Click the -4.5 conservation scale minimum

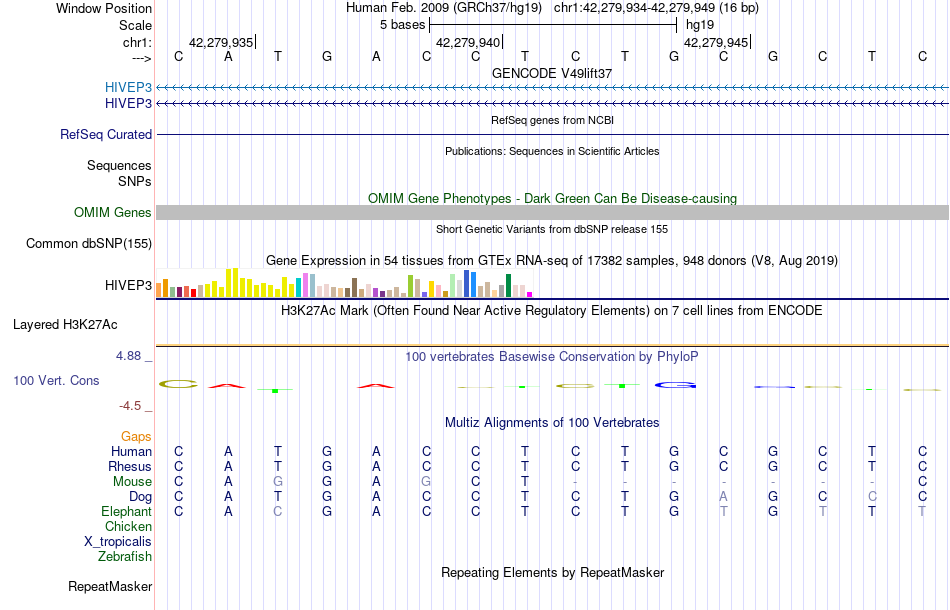(130, 406)
